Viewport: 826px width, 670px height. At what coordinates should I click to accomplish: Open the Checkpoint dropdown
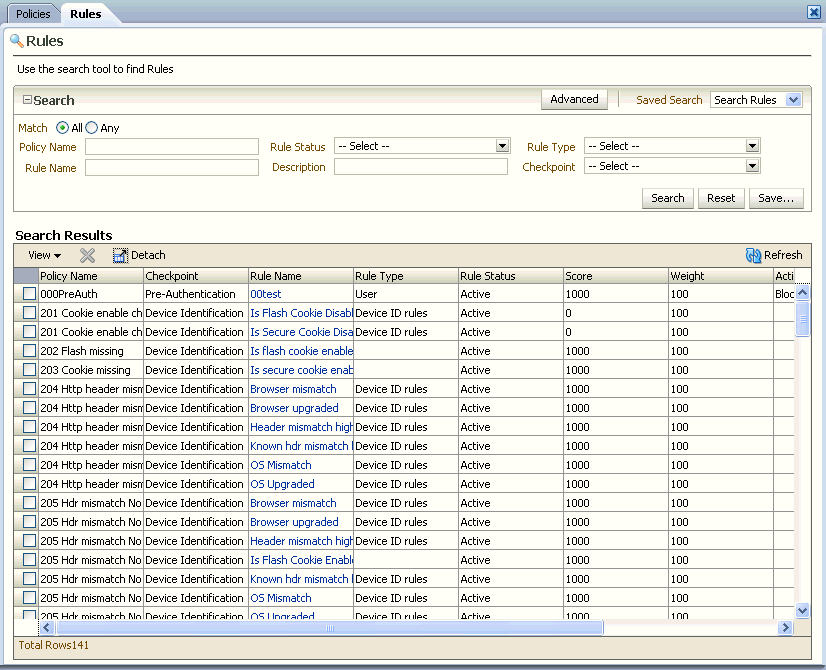click(x=752, y=166)
